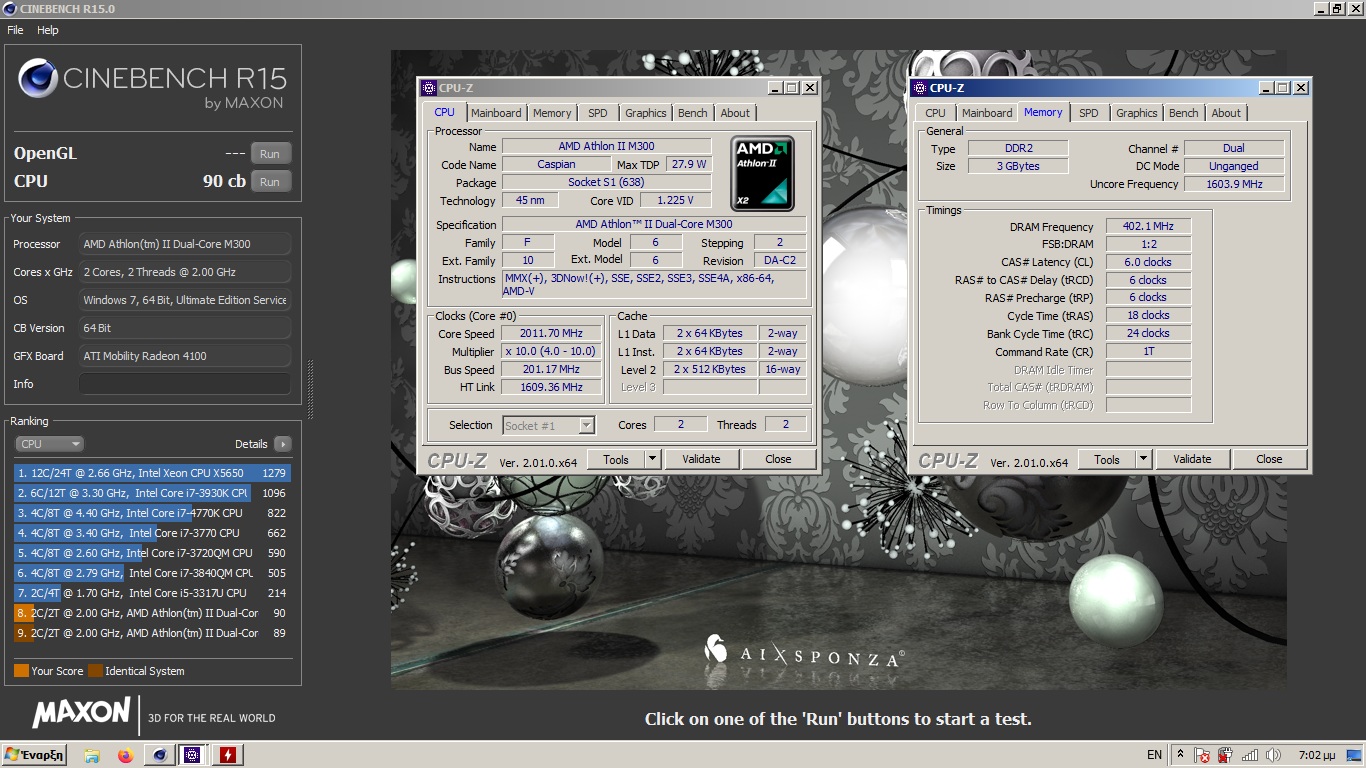Switch to Memory tab in left CPU-Z window
1366x768 pixels.
pyautogui.click(x=552, y=113)
